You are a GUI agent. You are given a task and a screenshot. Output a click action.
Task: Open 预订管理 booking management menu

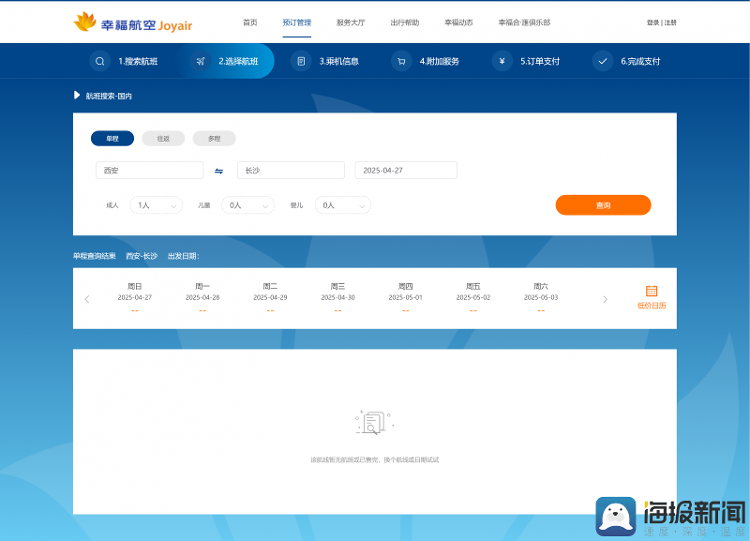point(297,22)
